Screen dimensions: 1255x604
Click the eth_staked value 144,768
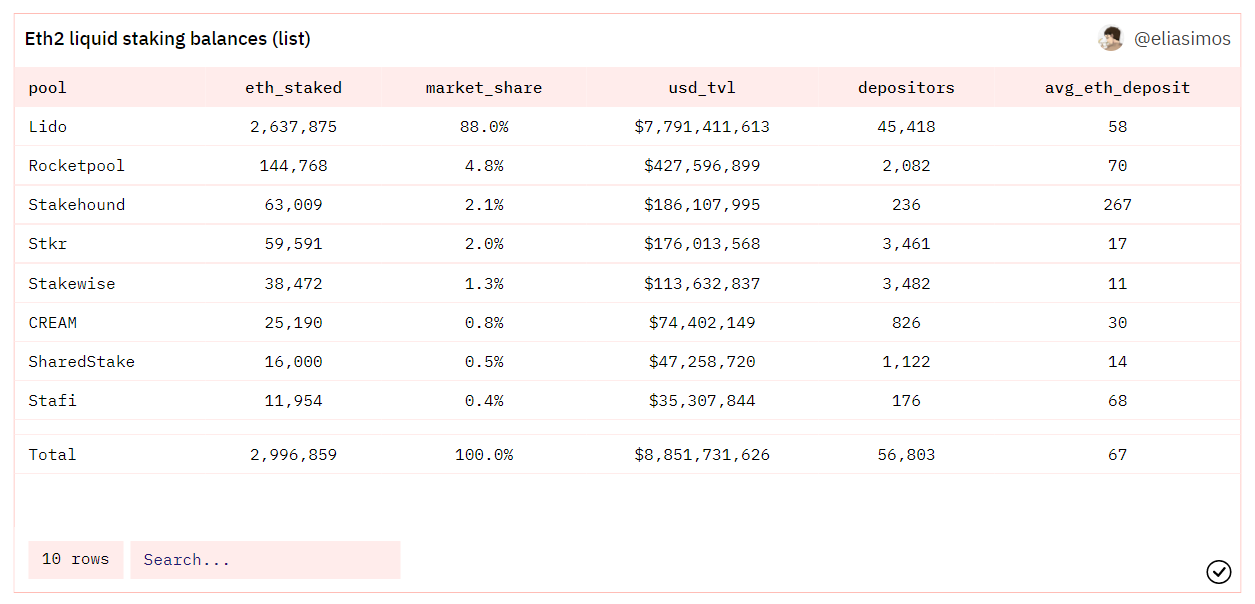(294, 166)
